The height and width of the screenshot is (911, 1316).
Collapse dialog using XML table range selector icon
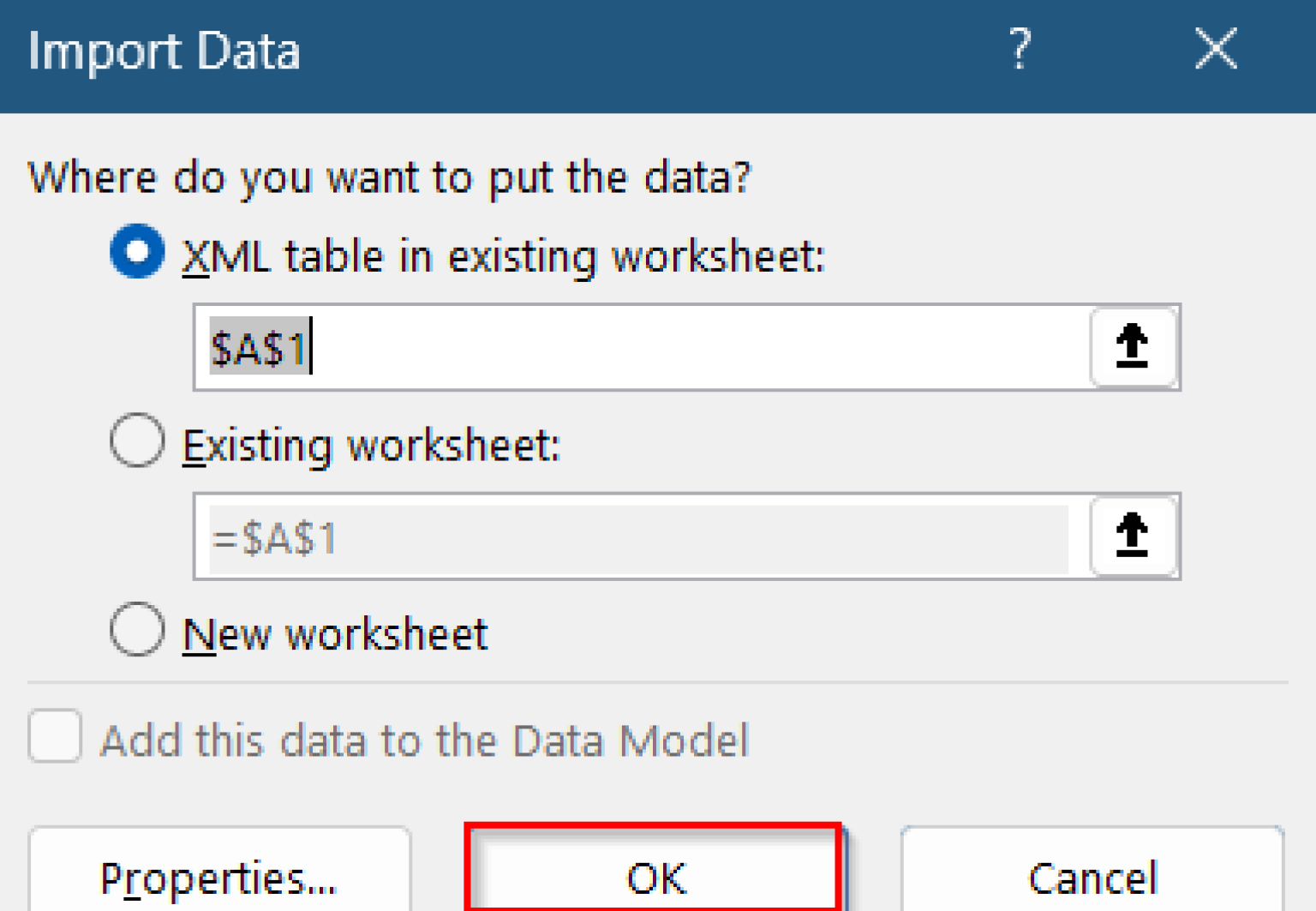click(x=1132, y=347)
